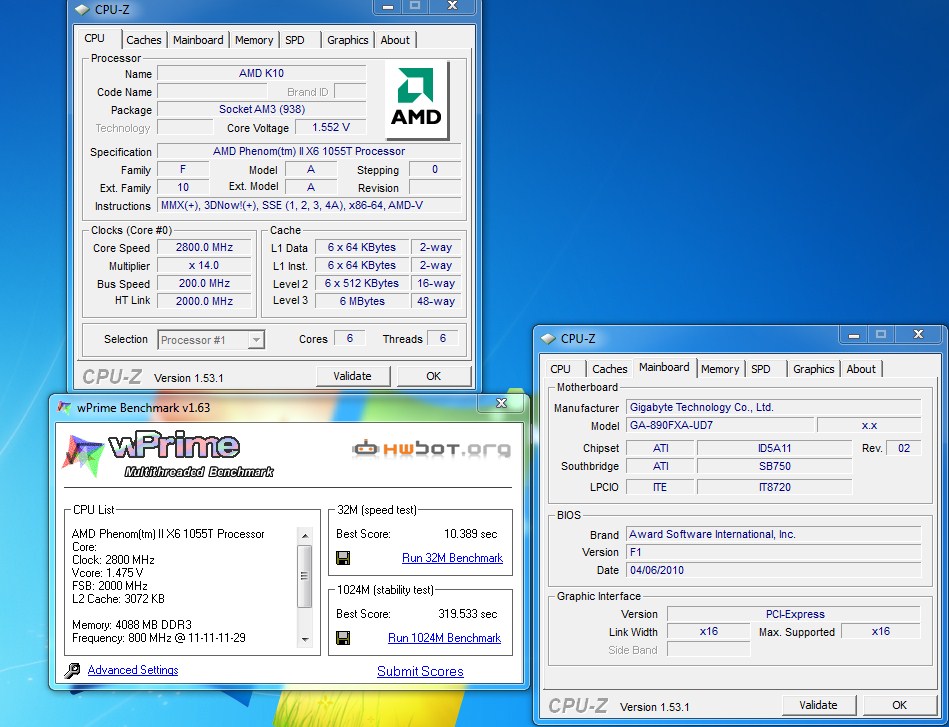This screenshot has height=727, width=949.
Task: Click scroll up arrow in wPrime CPU List
Action: pyautogui.click(x=305, y=536)
